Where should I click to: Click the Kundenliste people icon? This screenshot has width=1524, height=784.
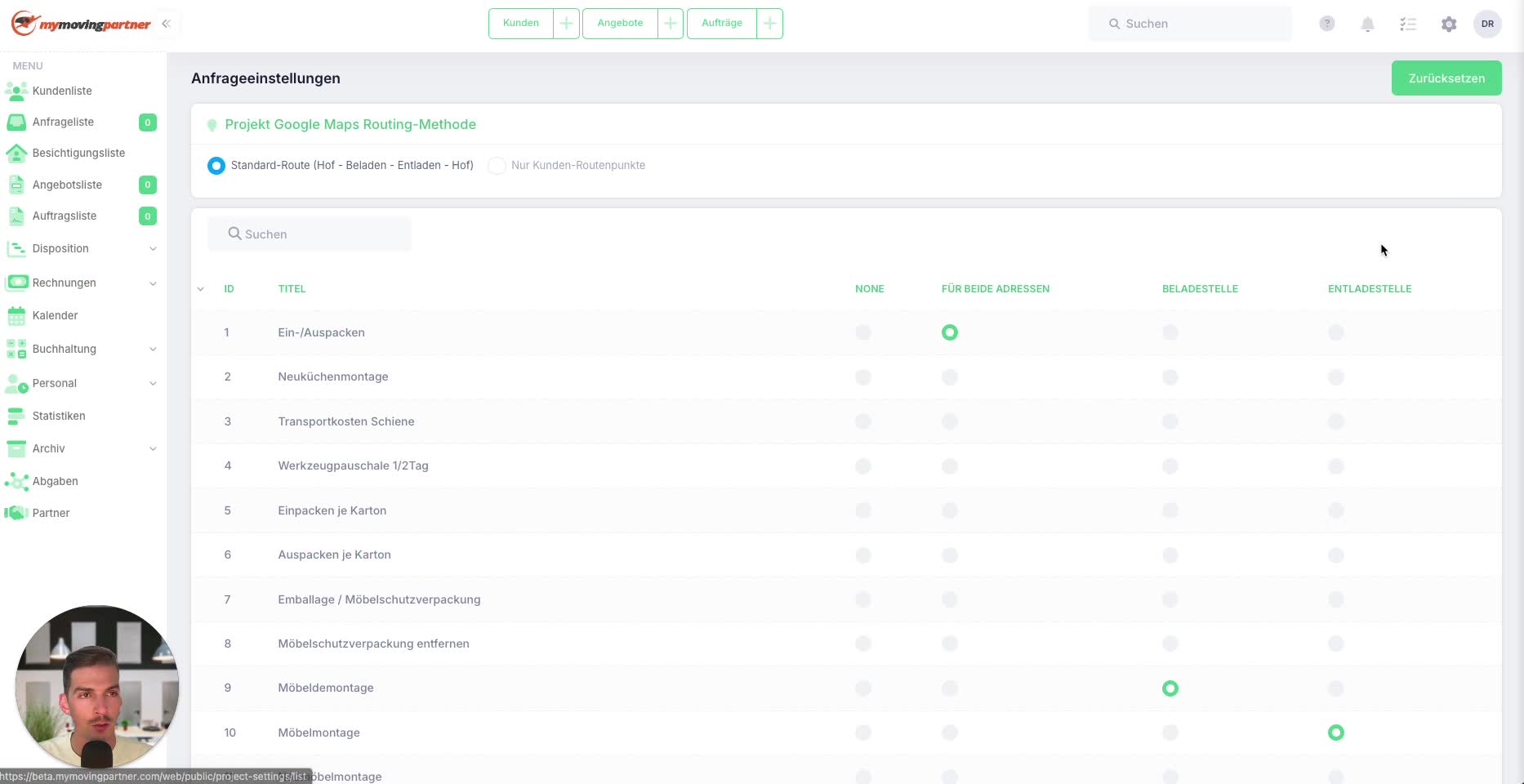(x=16, y=91)
